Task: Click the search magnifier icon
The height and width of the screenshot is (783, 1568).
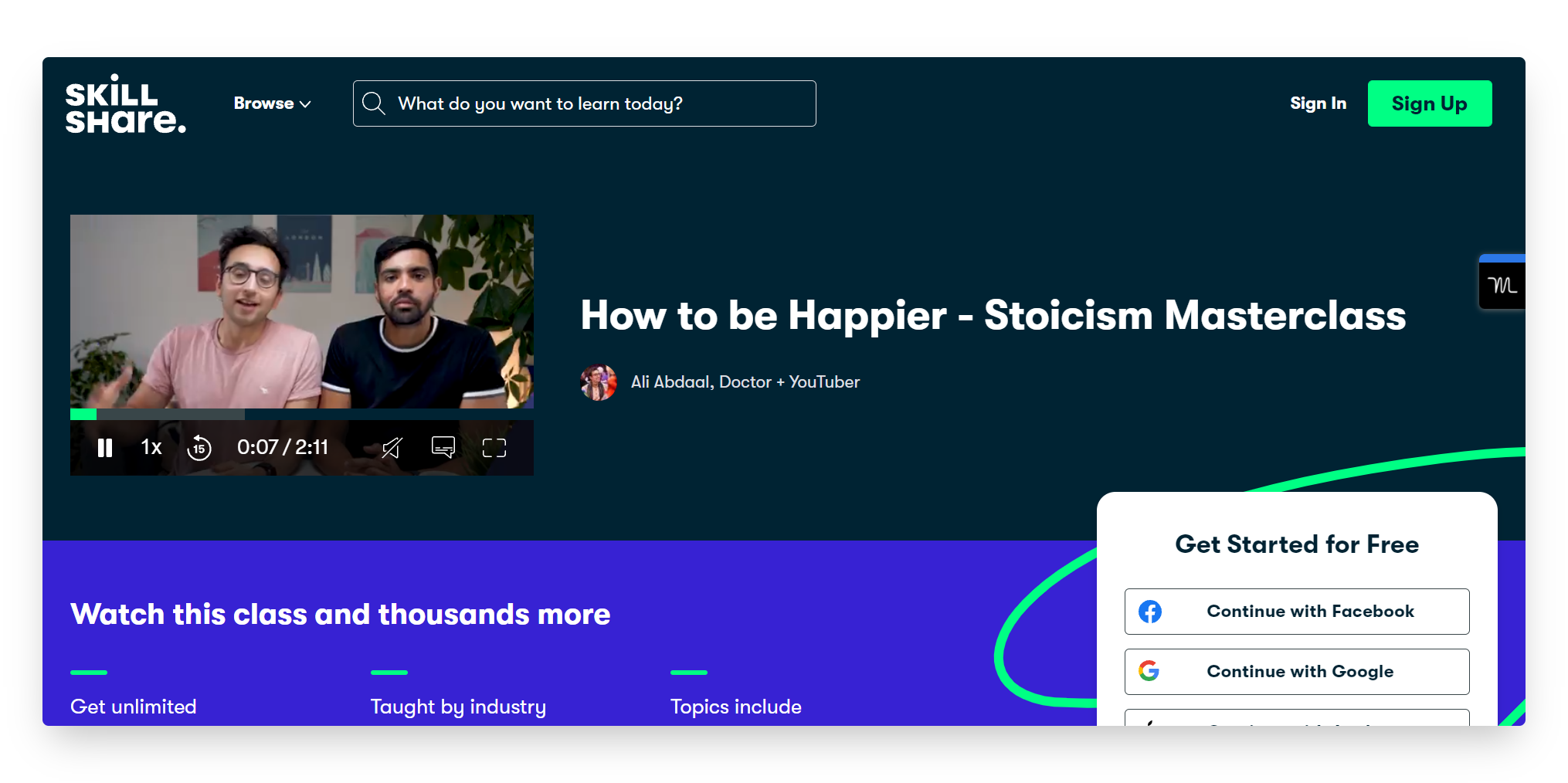Action: (374, 103)
